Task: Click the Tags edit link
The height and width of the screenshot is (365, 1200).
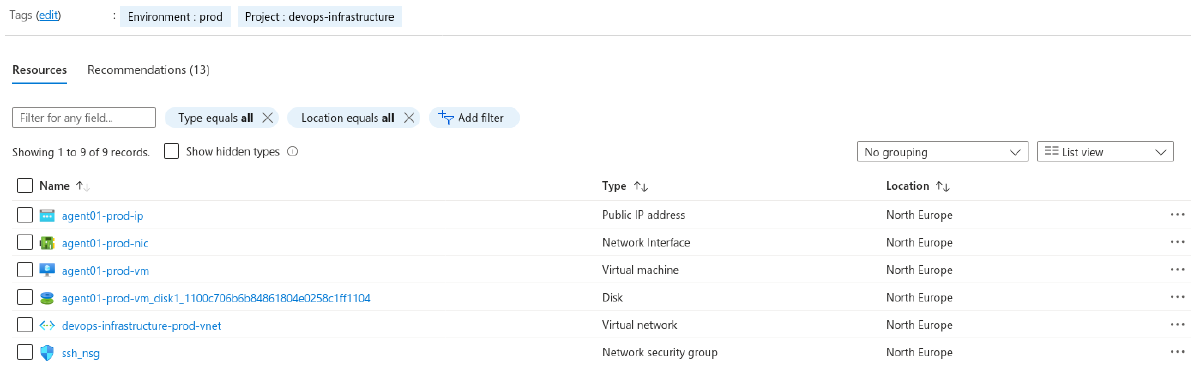Action: [x=49, y=16]
